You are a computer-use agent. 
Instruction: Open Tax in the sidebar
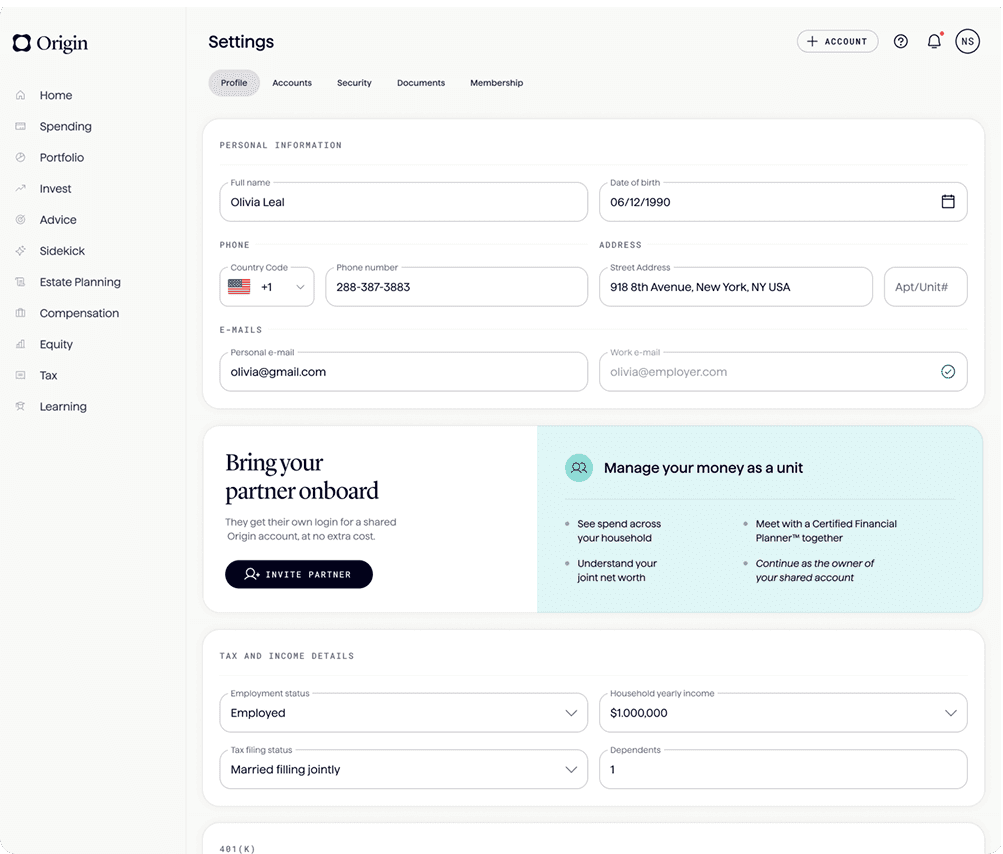tap(48, 376)
